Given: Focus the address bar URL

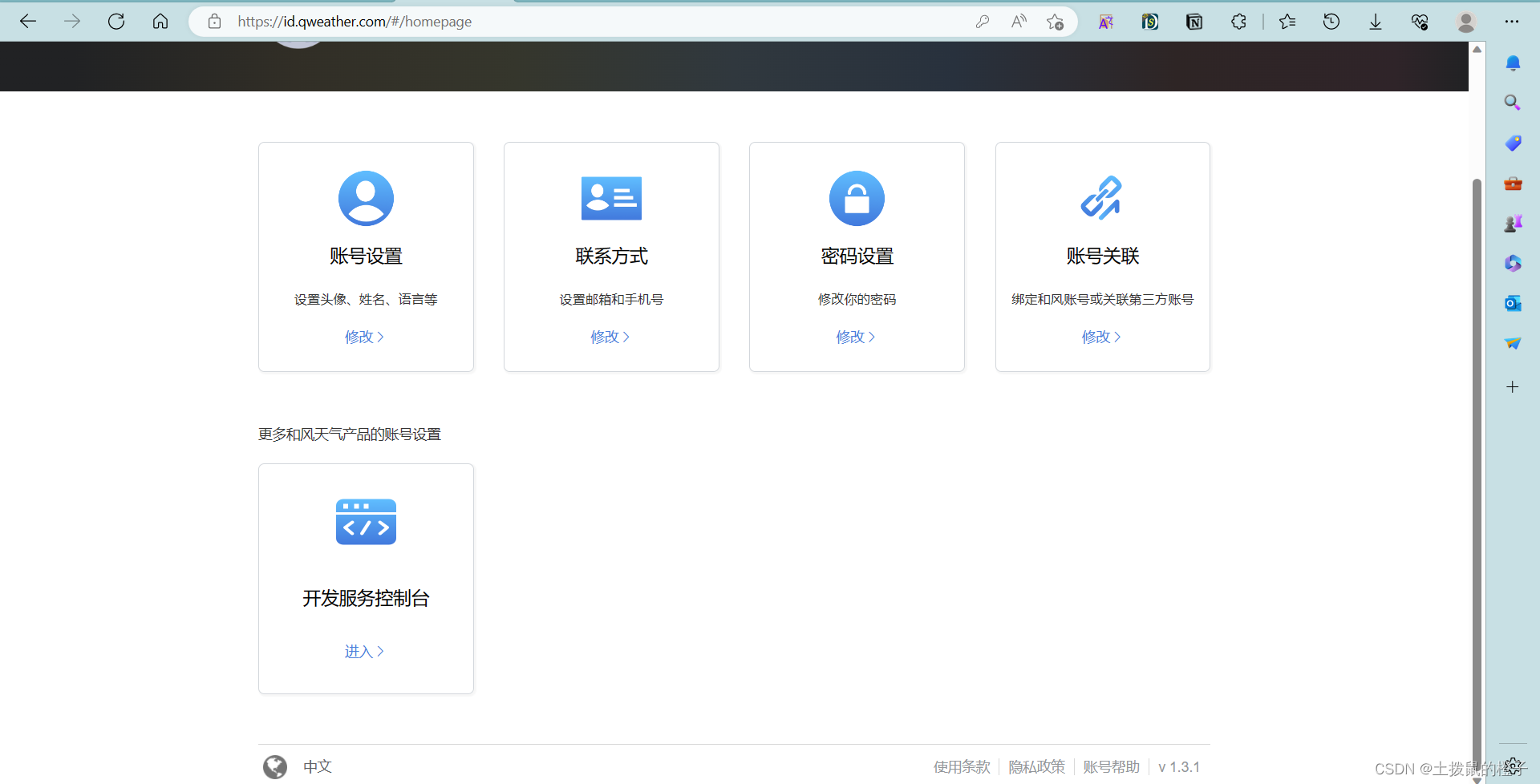Looking at the screenshot, I should (x=355, y=22).
